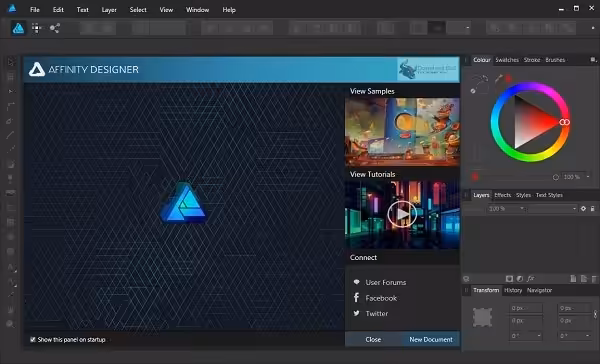600x364 pixels.
Task: Switch to the Pixel Persona icon
Action: pyautogui.click(x=37, y=28)
